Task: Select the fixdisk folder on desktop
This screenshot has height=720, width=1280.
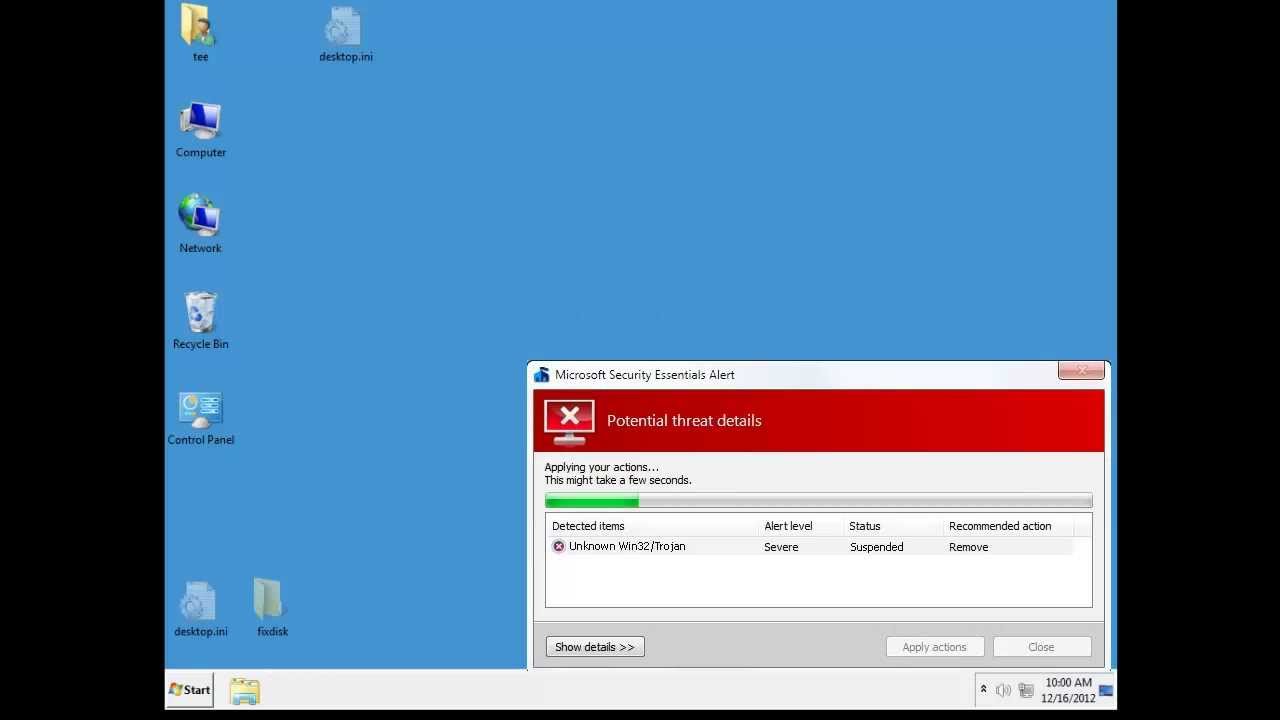Action: pyautogui.click(x=271, y=606)
